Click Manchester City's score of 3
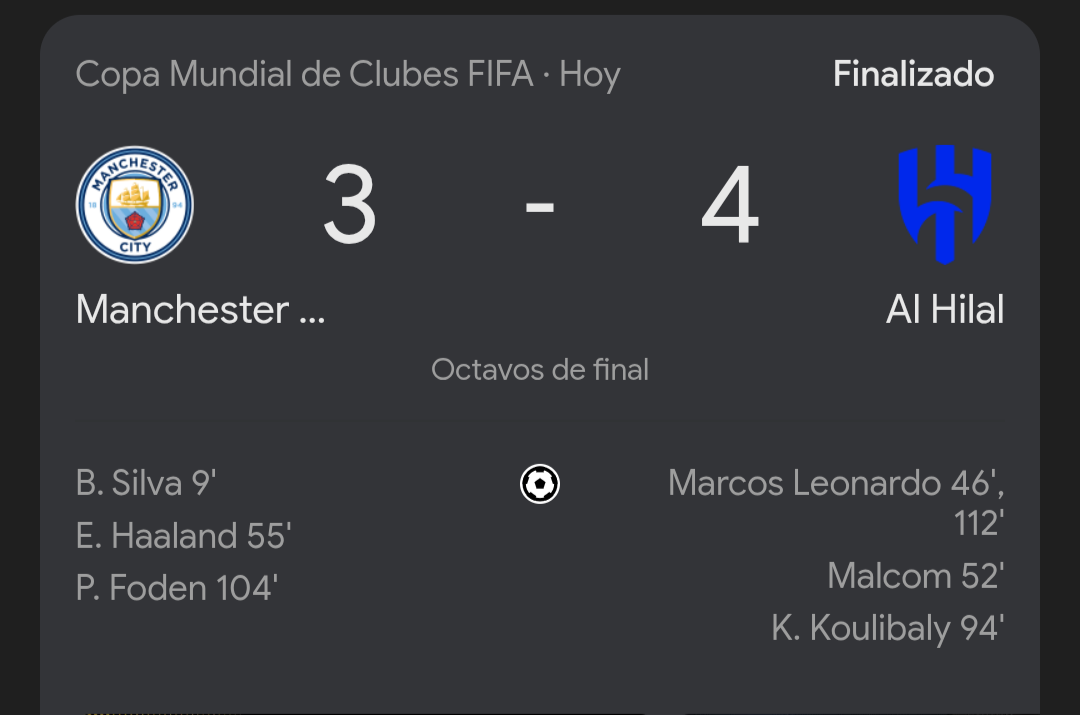The height and width of the screenshot is (715, 1080). coord(350,205)
